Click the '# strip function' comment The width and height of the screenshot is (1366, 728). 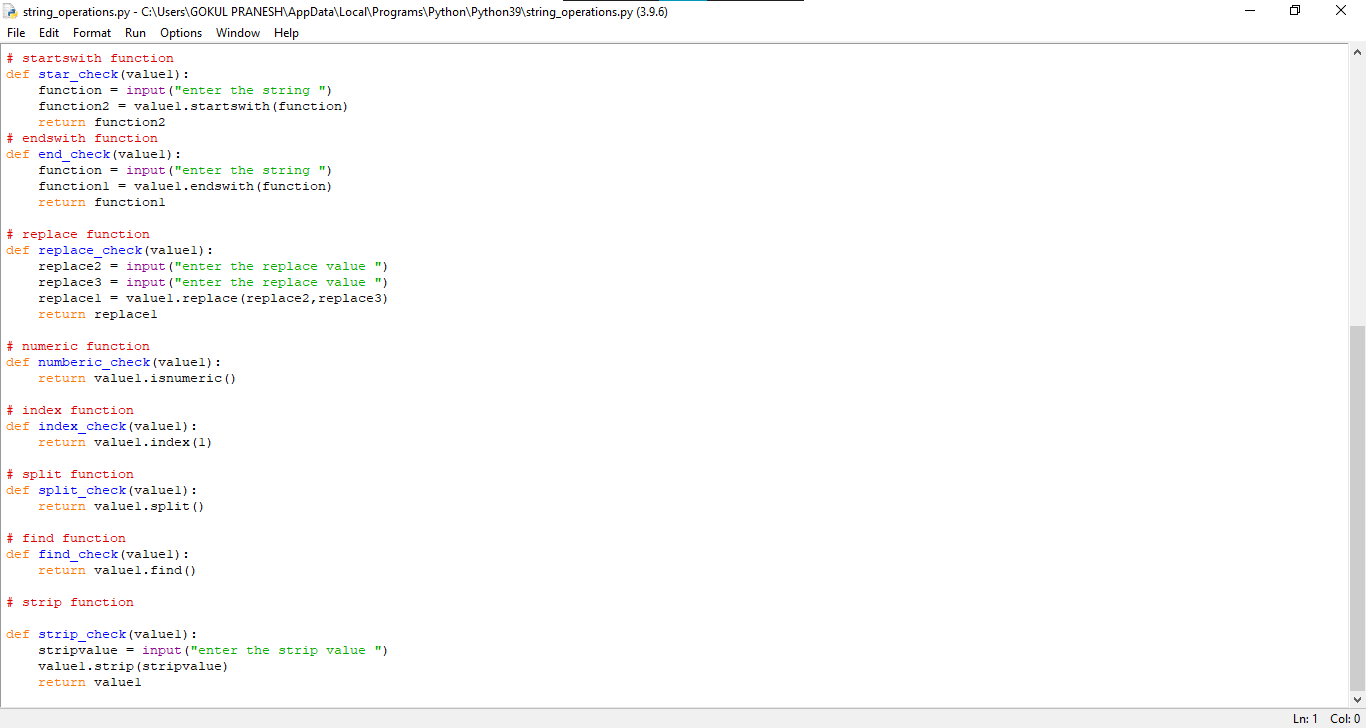(x=70, y=602)
